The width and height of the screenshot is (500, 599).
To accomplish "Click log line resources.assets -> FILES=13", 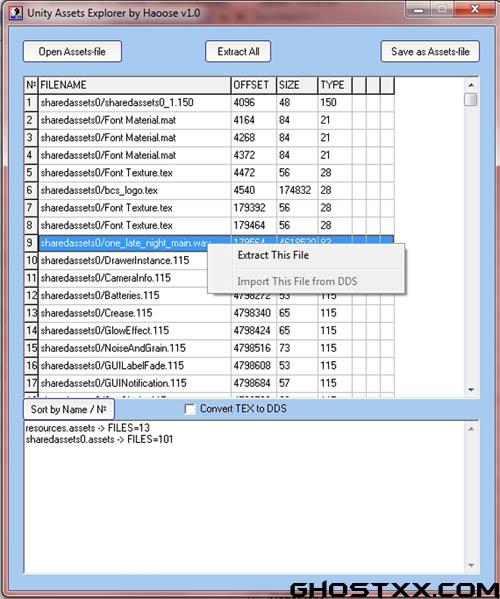I will (x=87, y=428).
